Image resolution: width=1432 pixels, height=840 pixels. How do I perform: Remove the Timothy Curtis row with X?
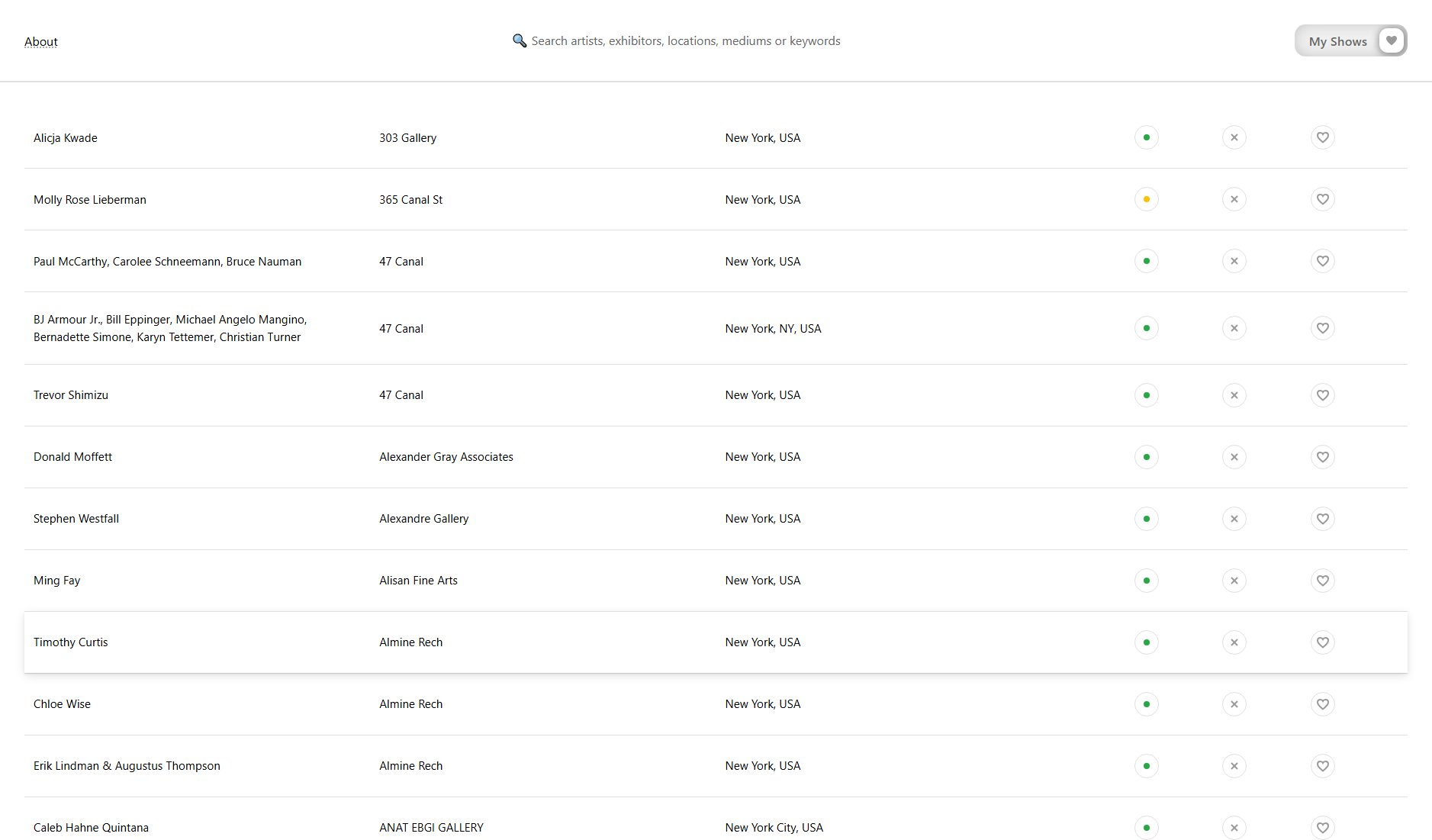[1234, 642]
